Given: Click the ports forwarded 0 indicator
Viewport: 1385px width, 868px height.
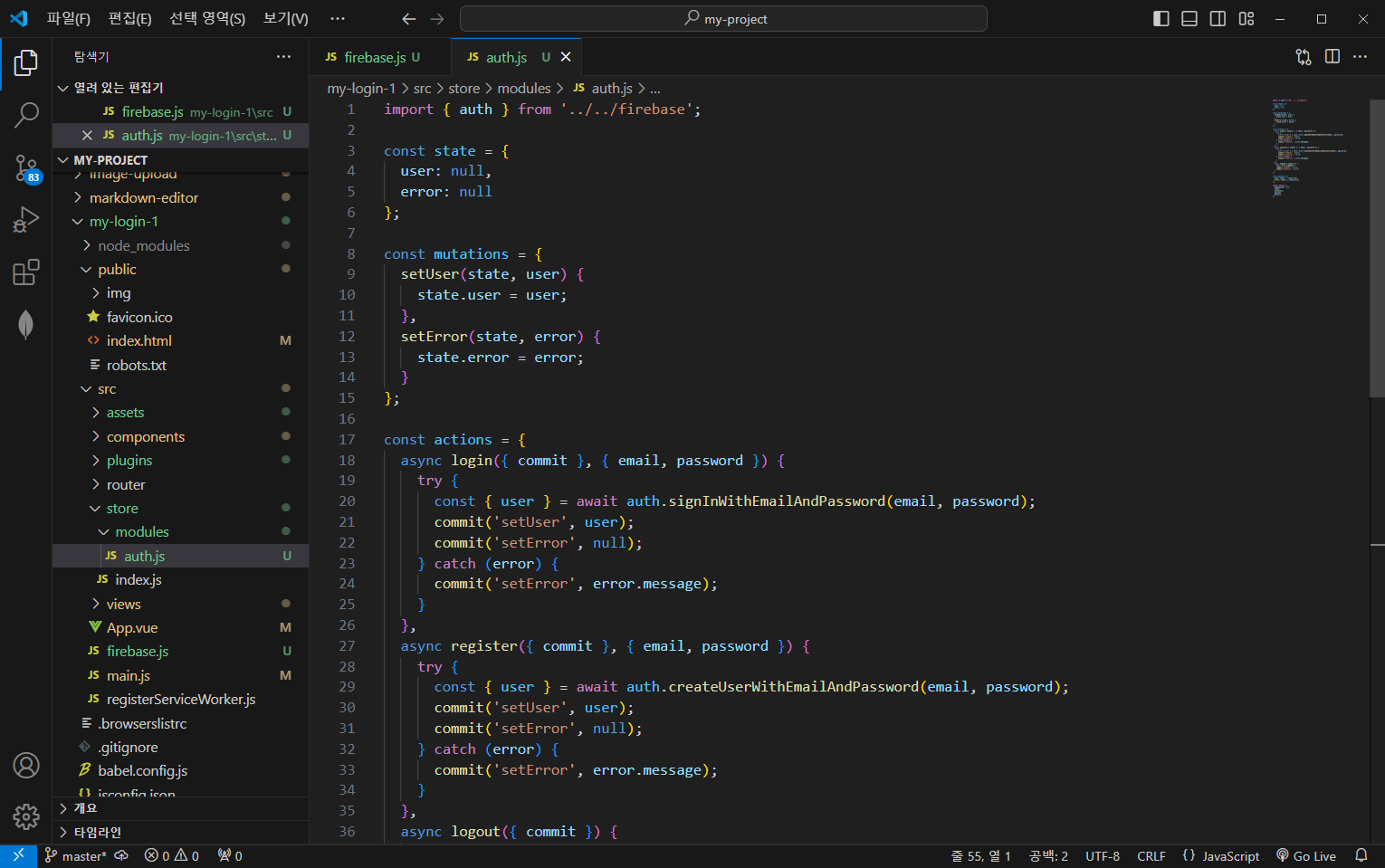Looking at the screenshot, I should [230, 856].
